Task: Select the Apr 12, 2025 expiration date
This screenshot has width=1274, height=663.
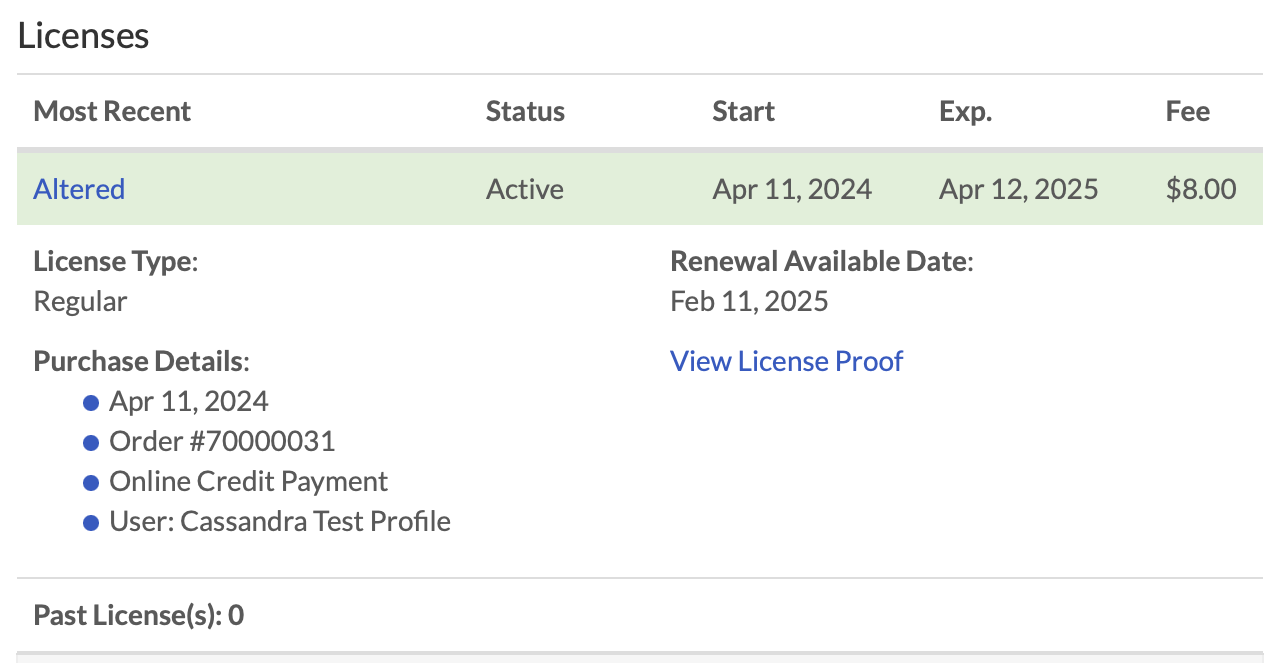Action: point(1018,189)
